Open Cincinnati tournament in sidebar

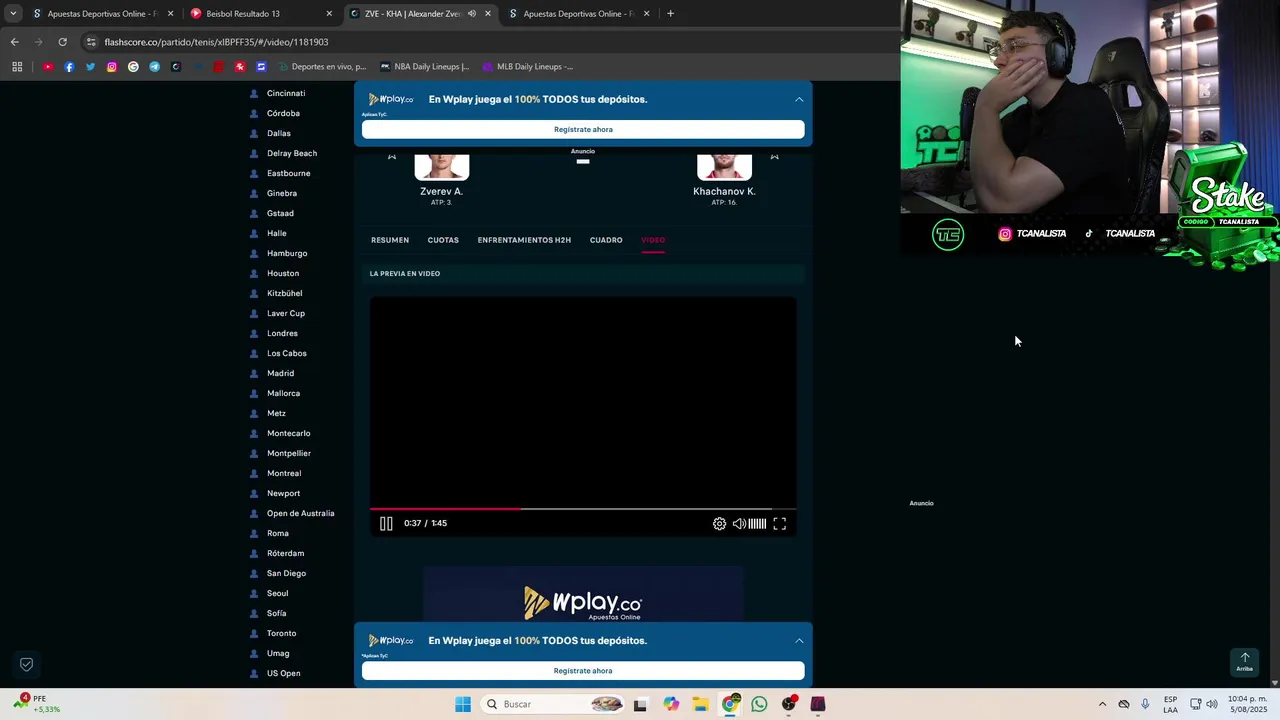click(286, 93)
